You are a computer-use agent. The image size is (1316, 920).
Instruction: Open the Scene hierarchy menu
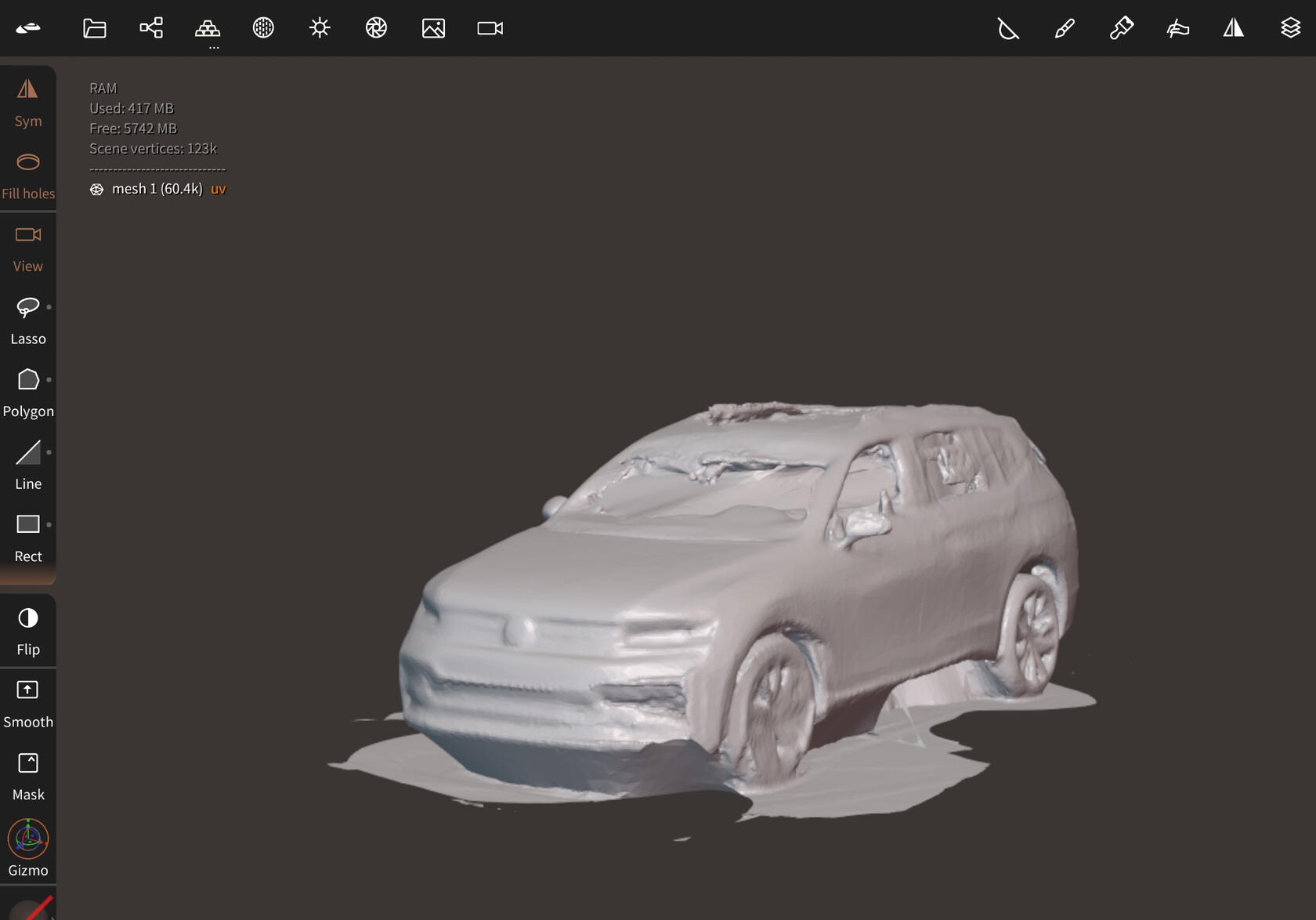coord(151,28)
